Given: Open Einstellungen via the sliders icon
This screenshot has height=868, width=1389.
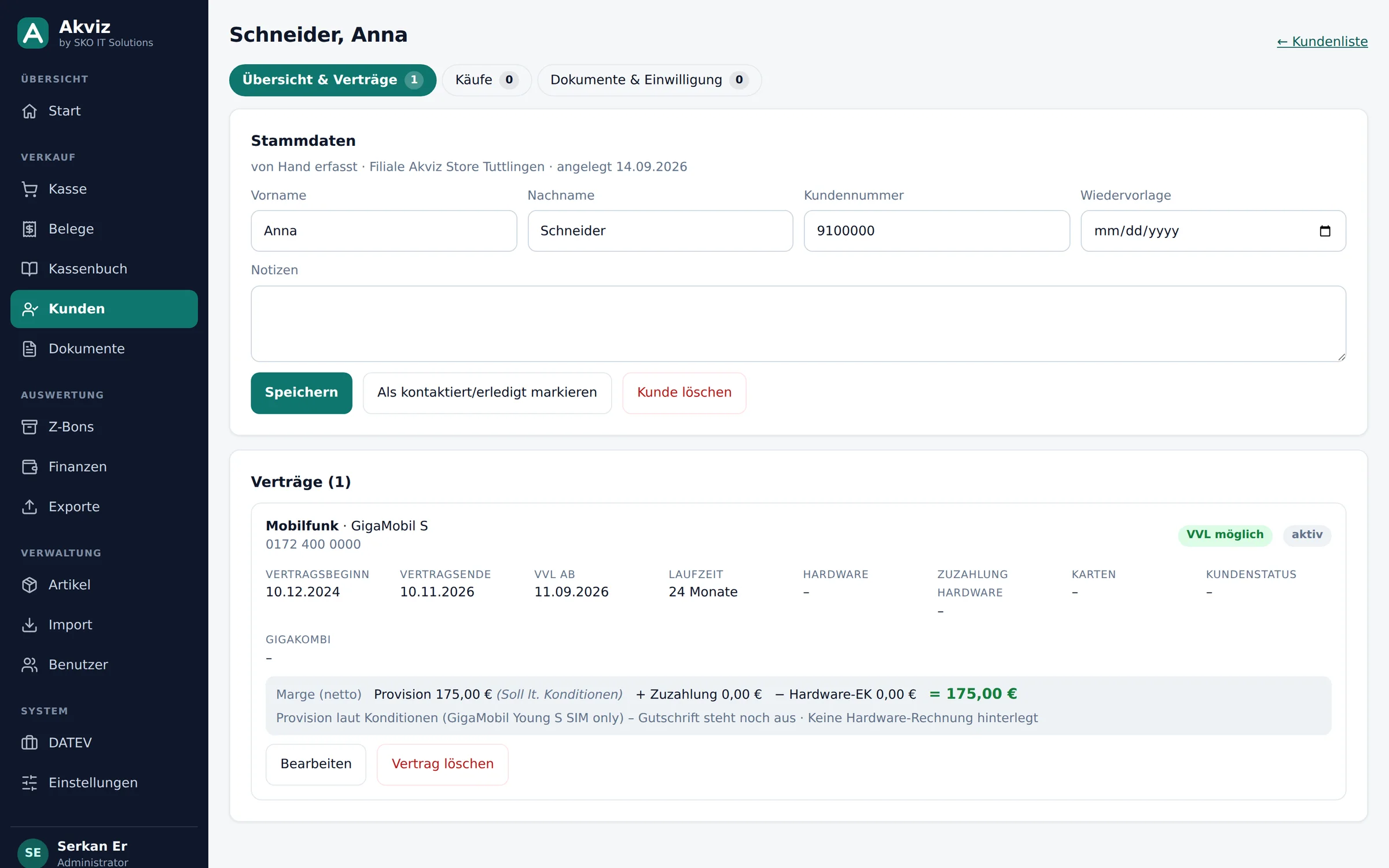Looking at the screenshot, I should 30,782.
